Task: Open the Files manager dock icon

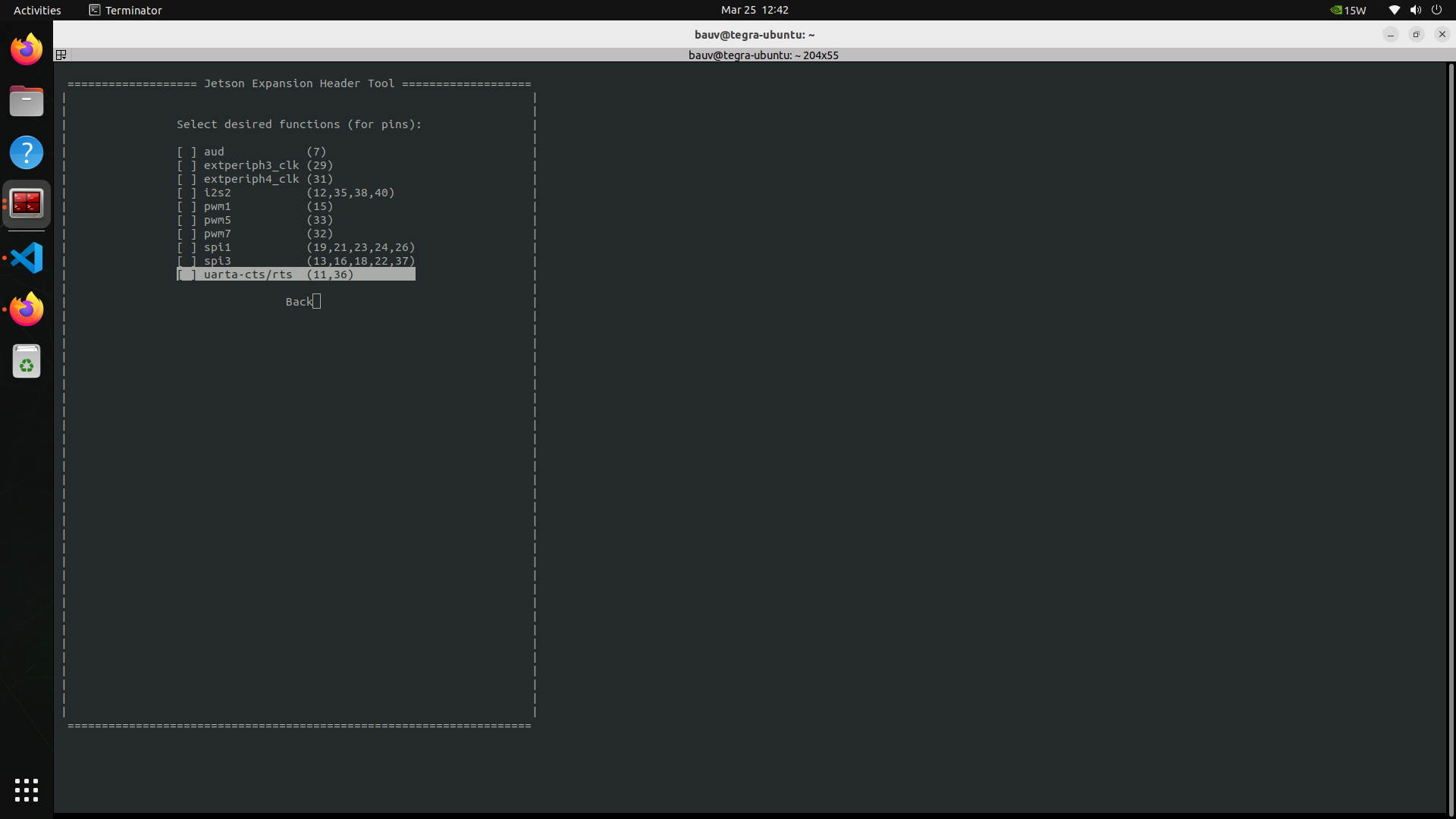Action: (x=27, y=101)
